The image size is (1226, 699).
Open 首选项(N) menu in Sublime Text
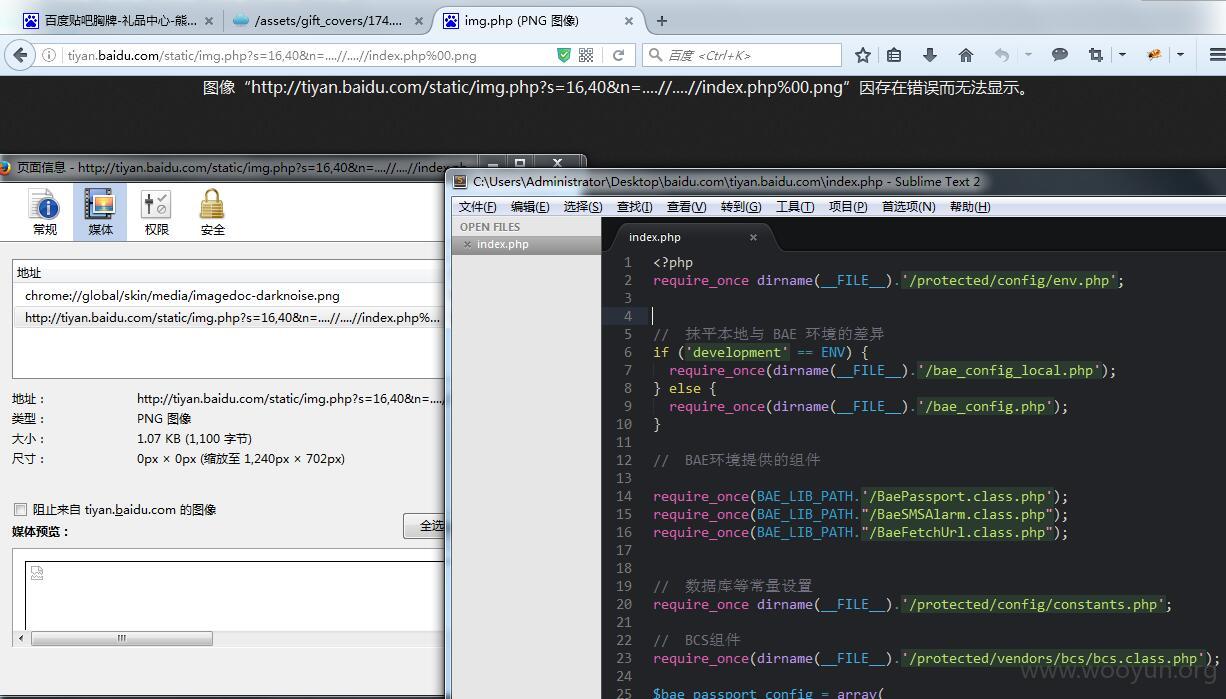pyautogui.click(x=908, y=207)
